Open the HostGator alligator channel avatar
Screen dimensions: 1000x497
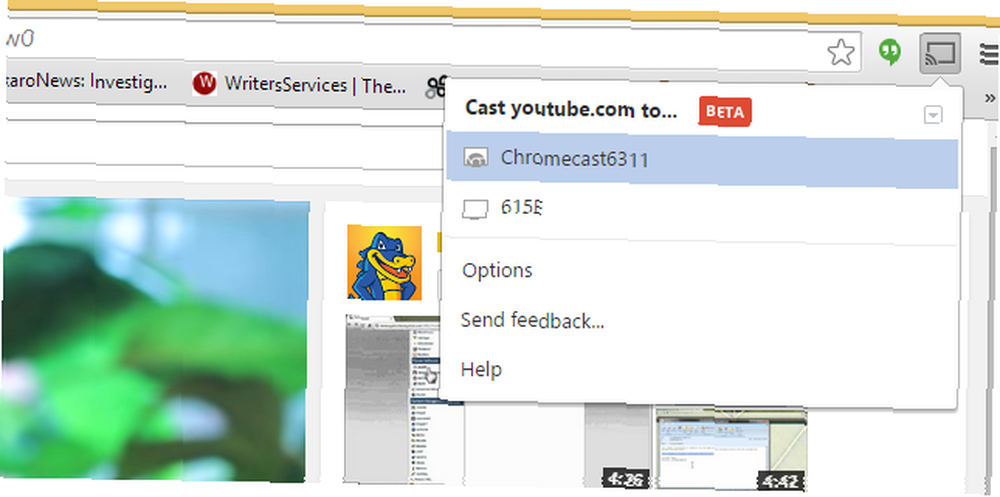click(384, 262)
